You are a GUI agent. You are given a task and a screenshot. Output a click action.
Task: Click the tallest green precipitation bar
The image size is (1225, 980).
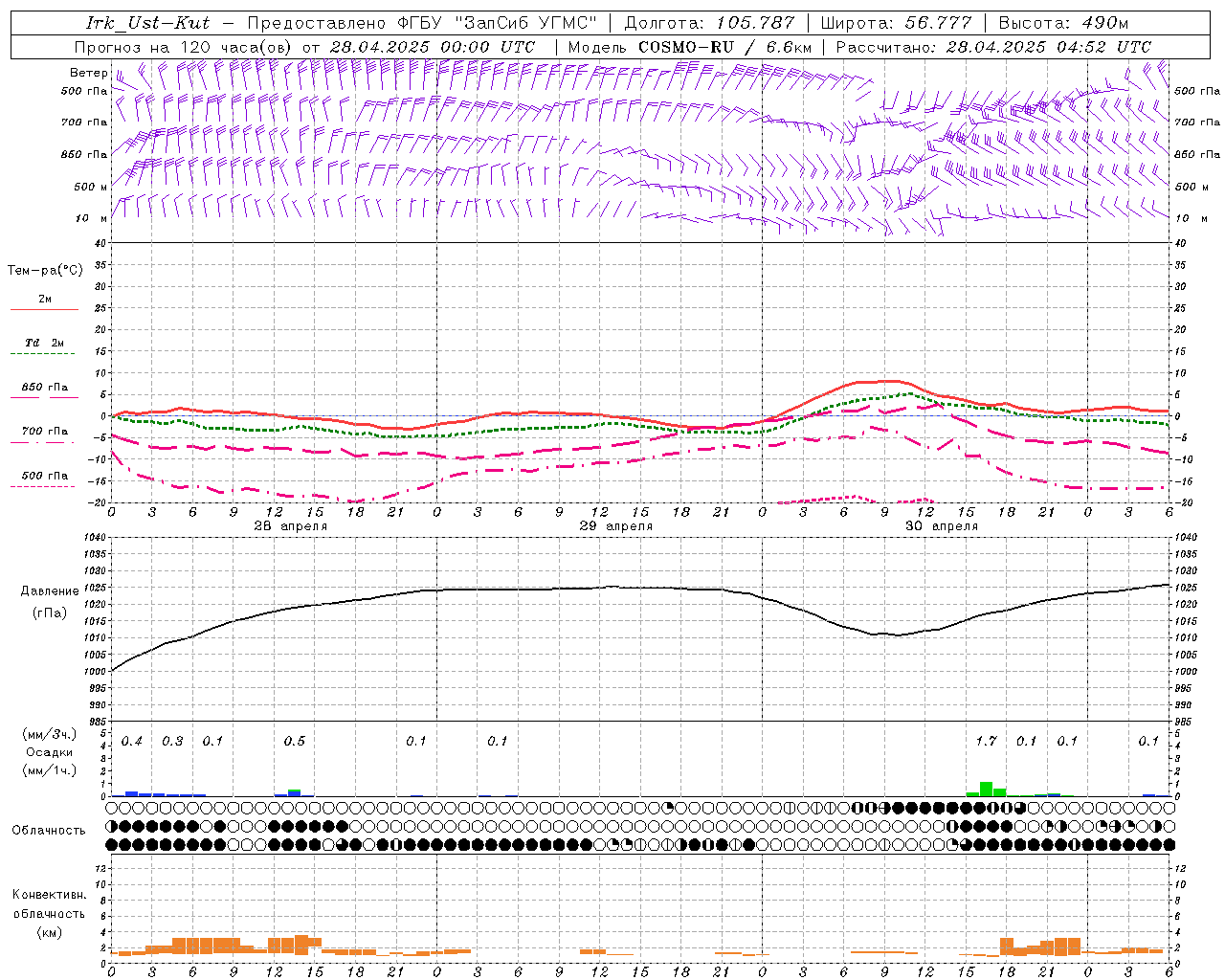986,790
